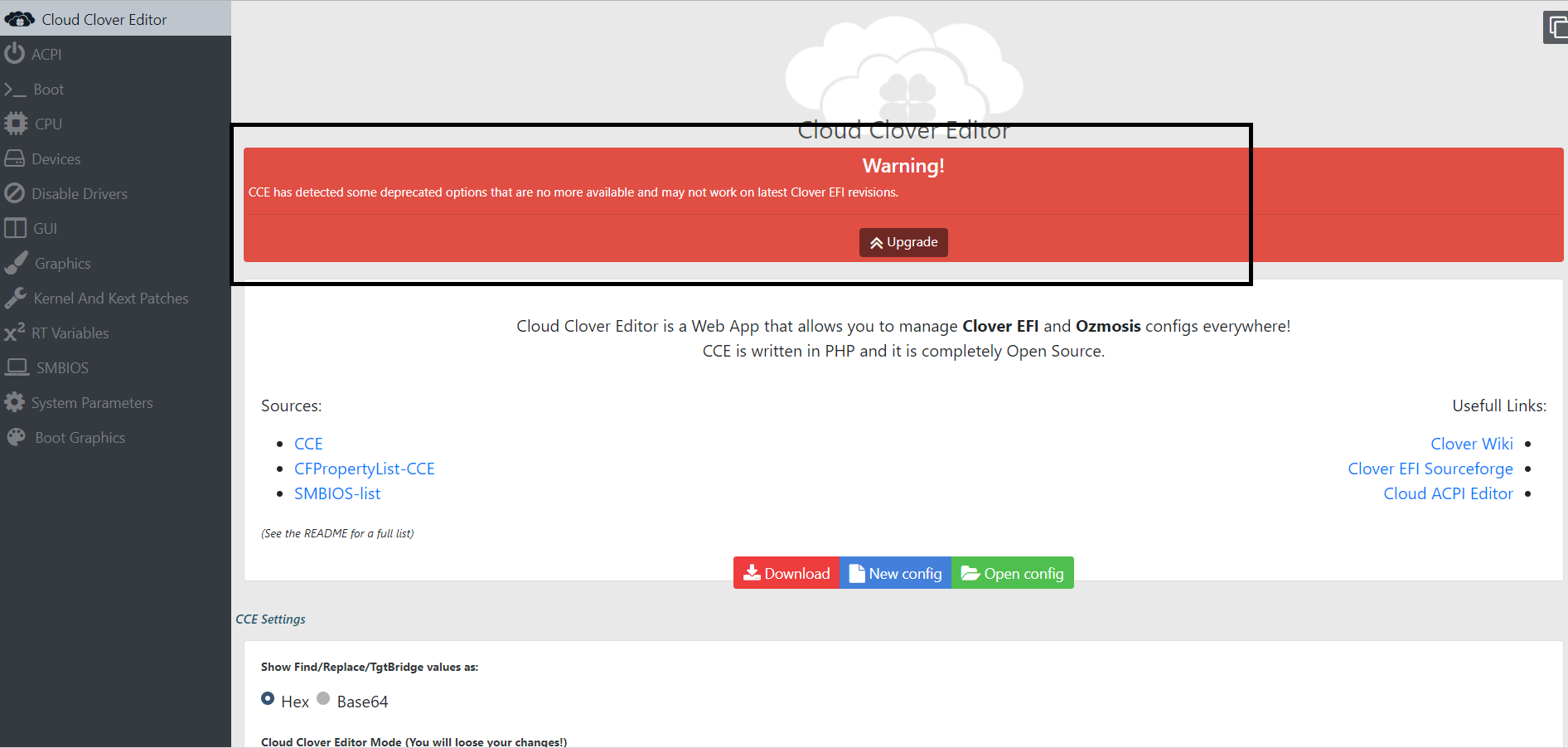Click the CPU chip icon
Image resolution: width=1568 pixels, height=748 pixels.
click(x=16, y=124)
